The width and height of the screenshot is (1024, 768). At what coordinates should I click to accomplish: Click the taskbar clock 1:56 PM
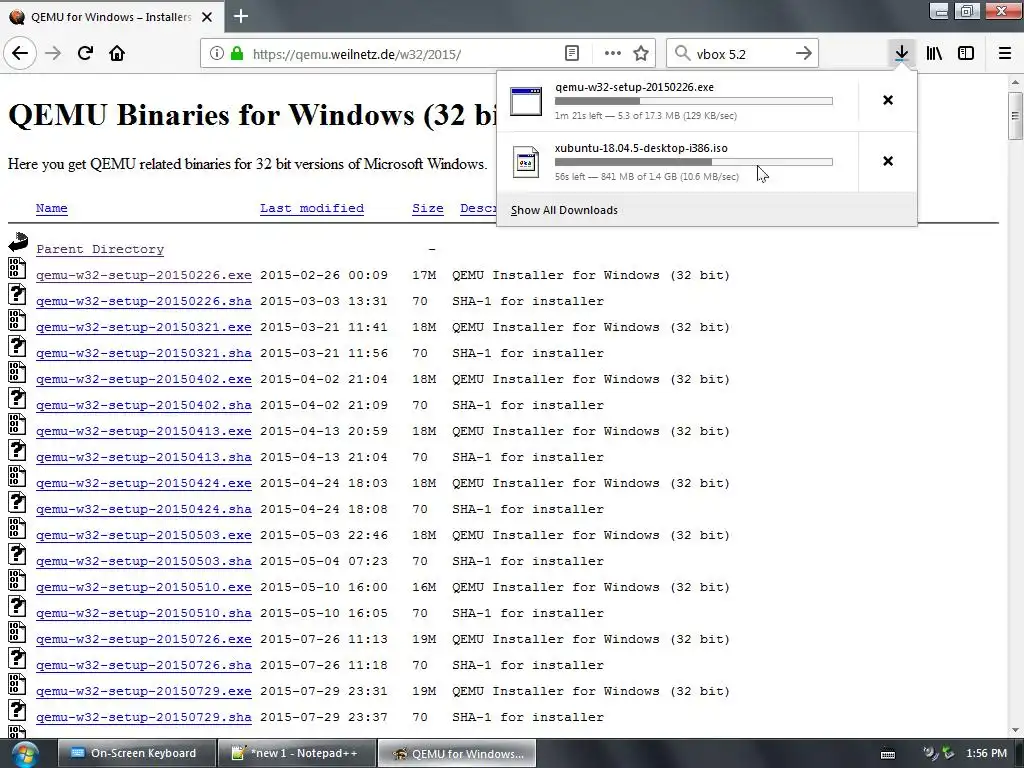986,754
